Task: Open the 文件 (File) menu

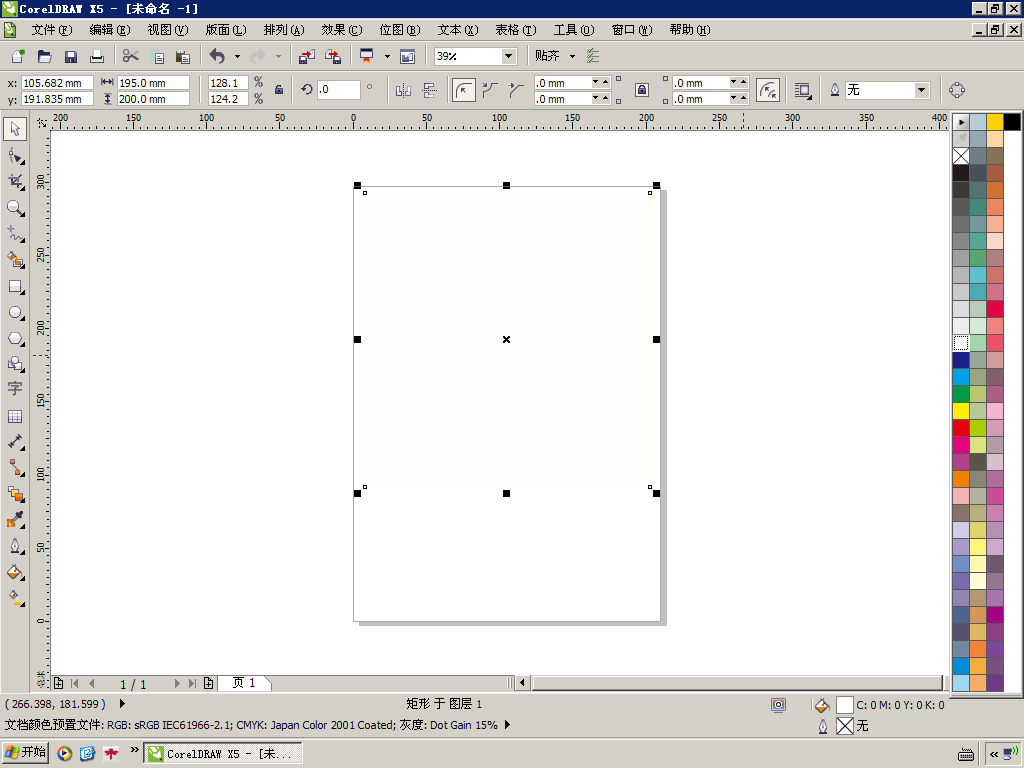Action: (52, 30)
